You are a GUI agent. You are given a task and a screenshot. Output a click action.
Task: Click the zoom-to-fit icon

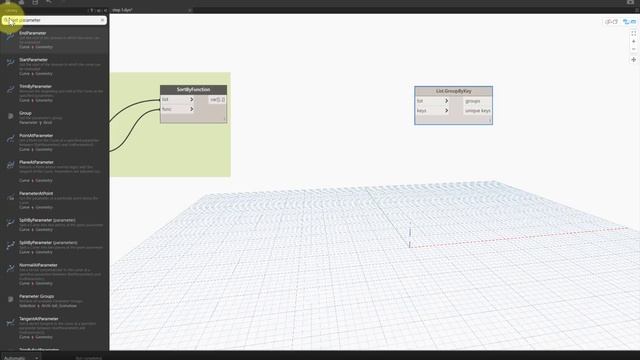[x=633, y=33]
